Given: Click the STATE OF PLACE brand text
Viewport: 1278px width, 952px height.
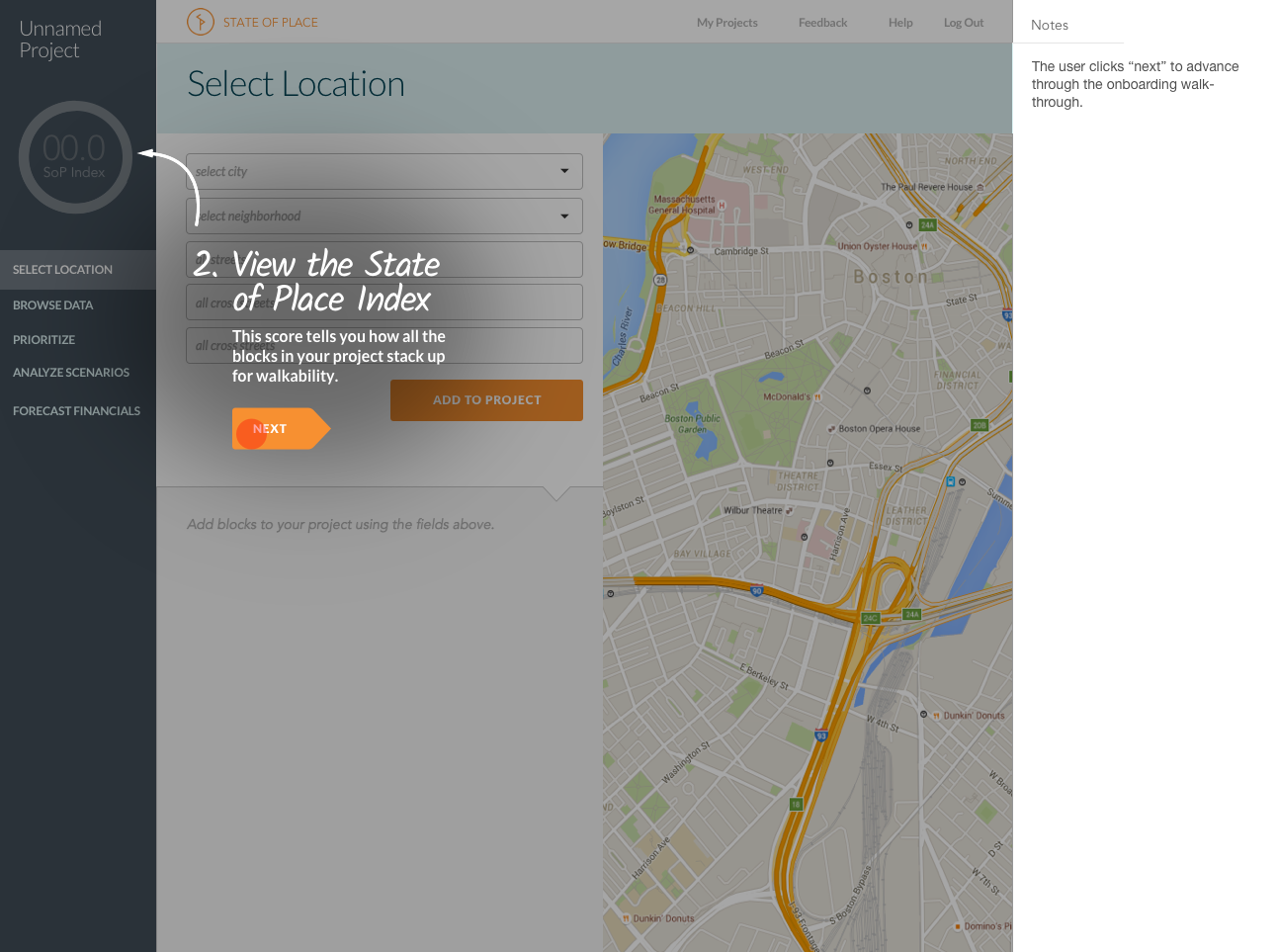Looking at the screenshot, I should 270,22.
